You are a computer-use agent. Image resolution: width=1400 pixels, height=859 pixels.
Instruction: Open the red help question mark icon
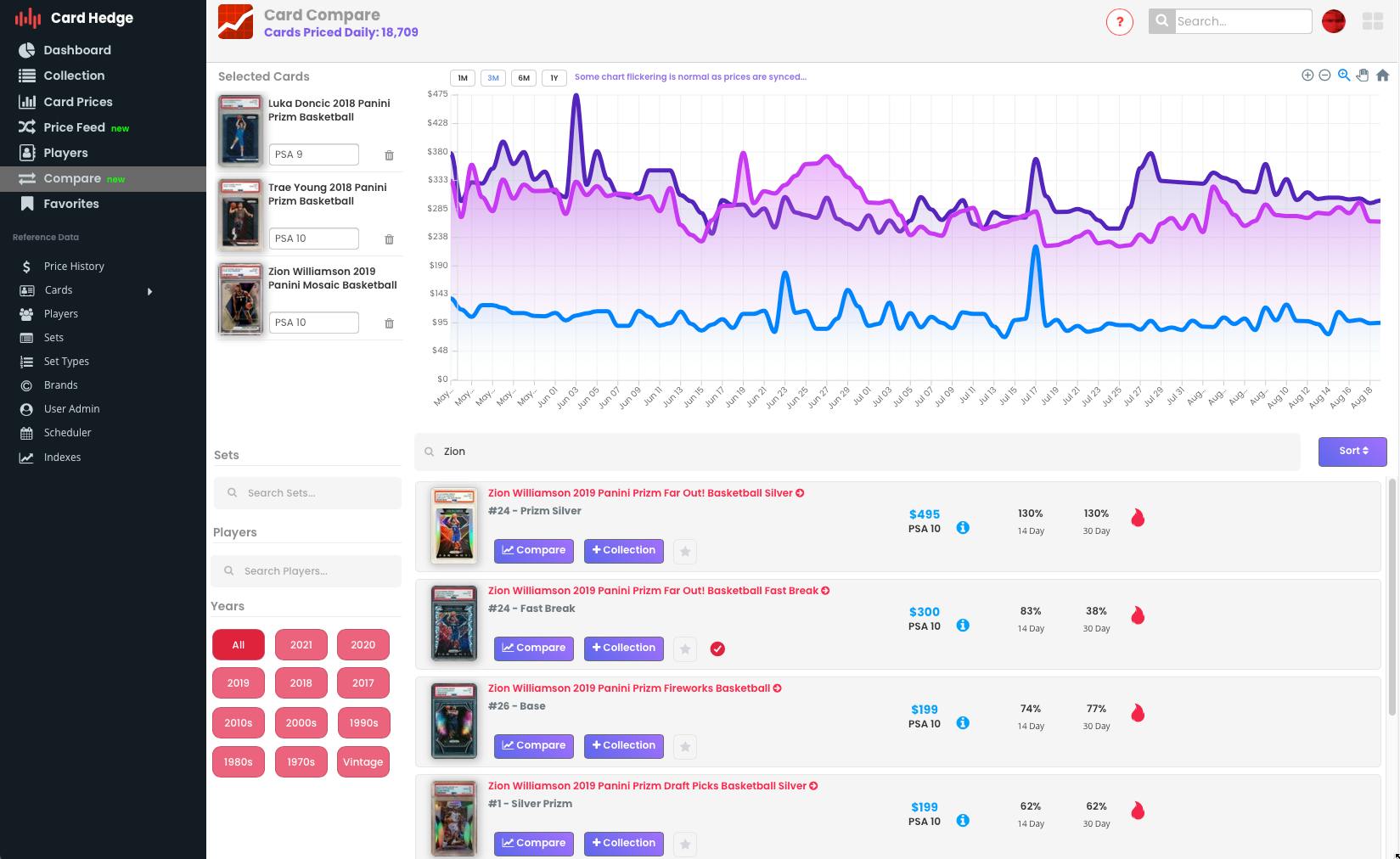point(1119,22)
